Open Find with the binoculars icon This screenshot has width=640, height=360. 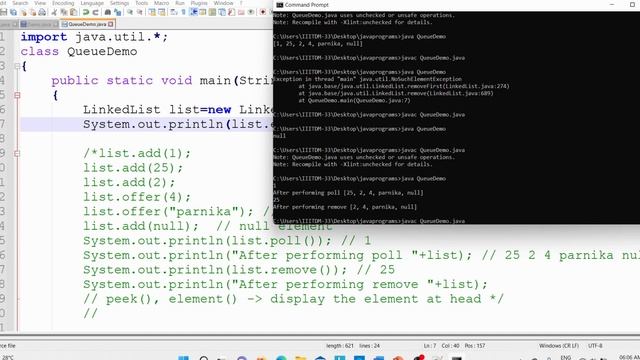click(108, 12)
